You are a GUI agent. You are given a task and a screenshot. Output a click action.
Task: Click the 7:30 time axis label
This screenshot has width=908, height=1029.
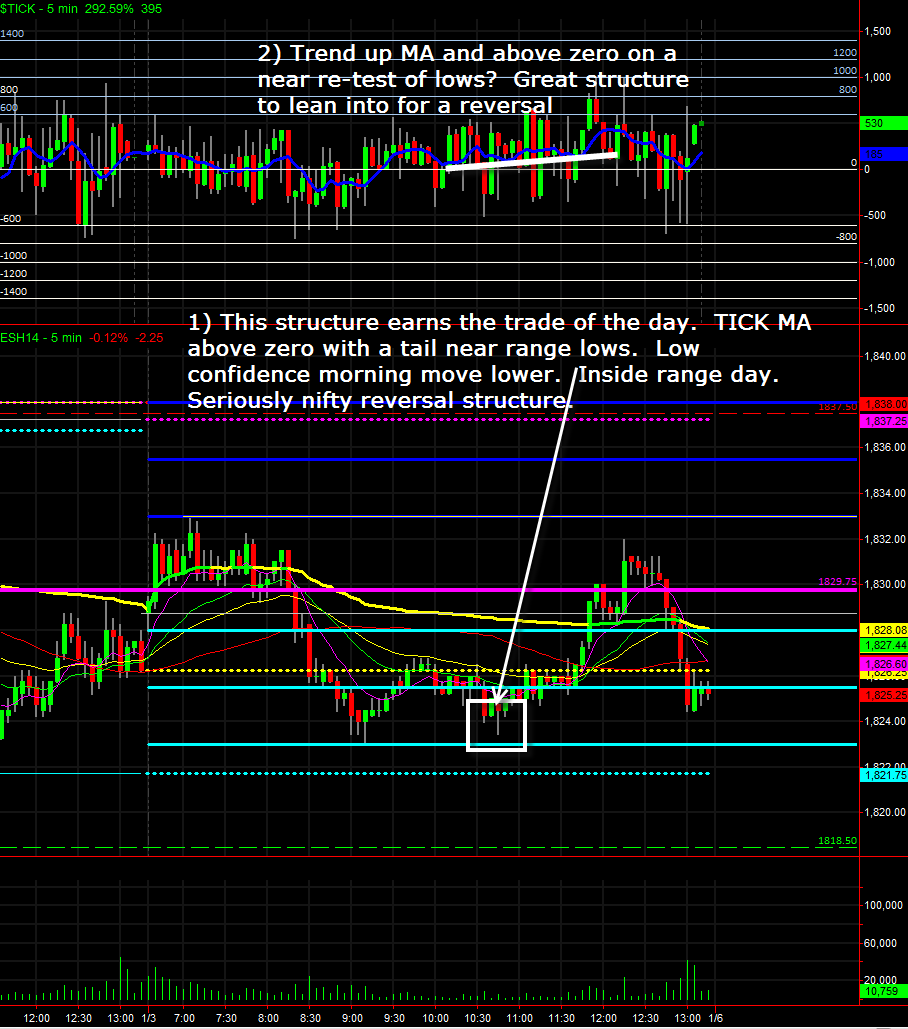tap(226, 1018)
